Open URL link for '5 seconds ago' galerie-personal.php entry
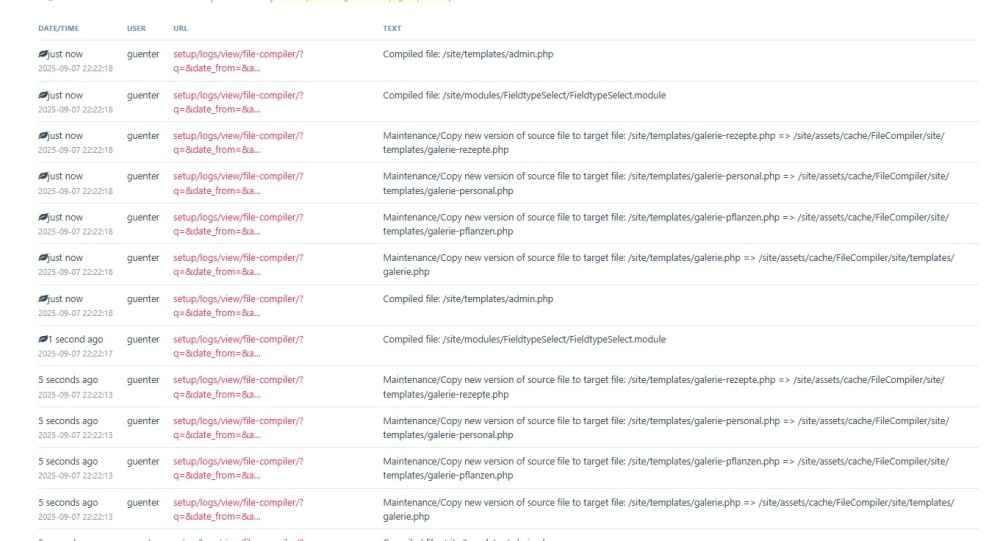Viewport: 1000px width, 541px height. tap(238, 421)
